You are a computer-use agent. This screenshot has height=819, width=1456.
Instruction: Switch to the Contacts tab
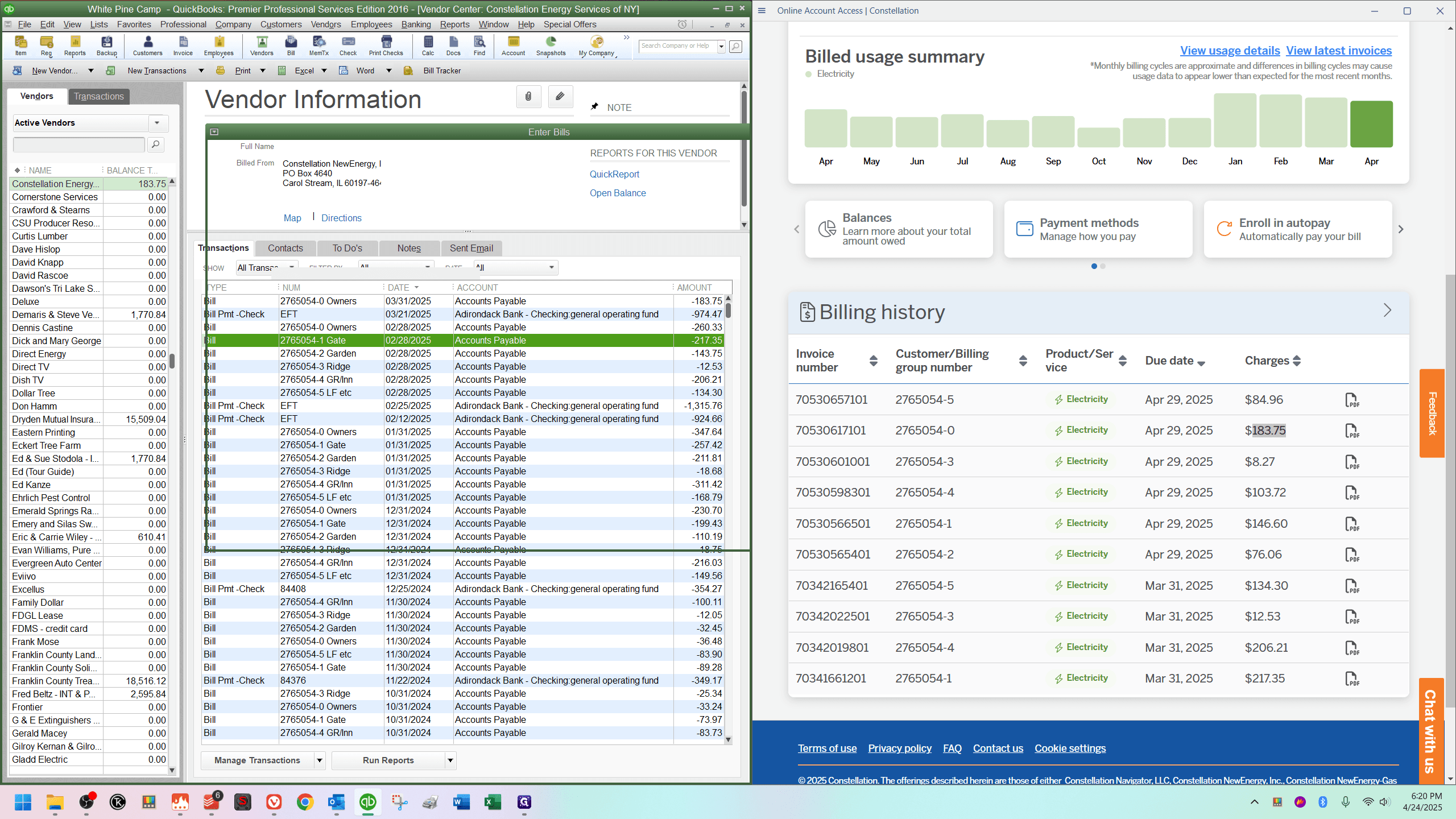[x=286, y=248]
